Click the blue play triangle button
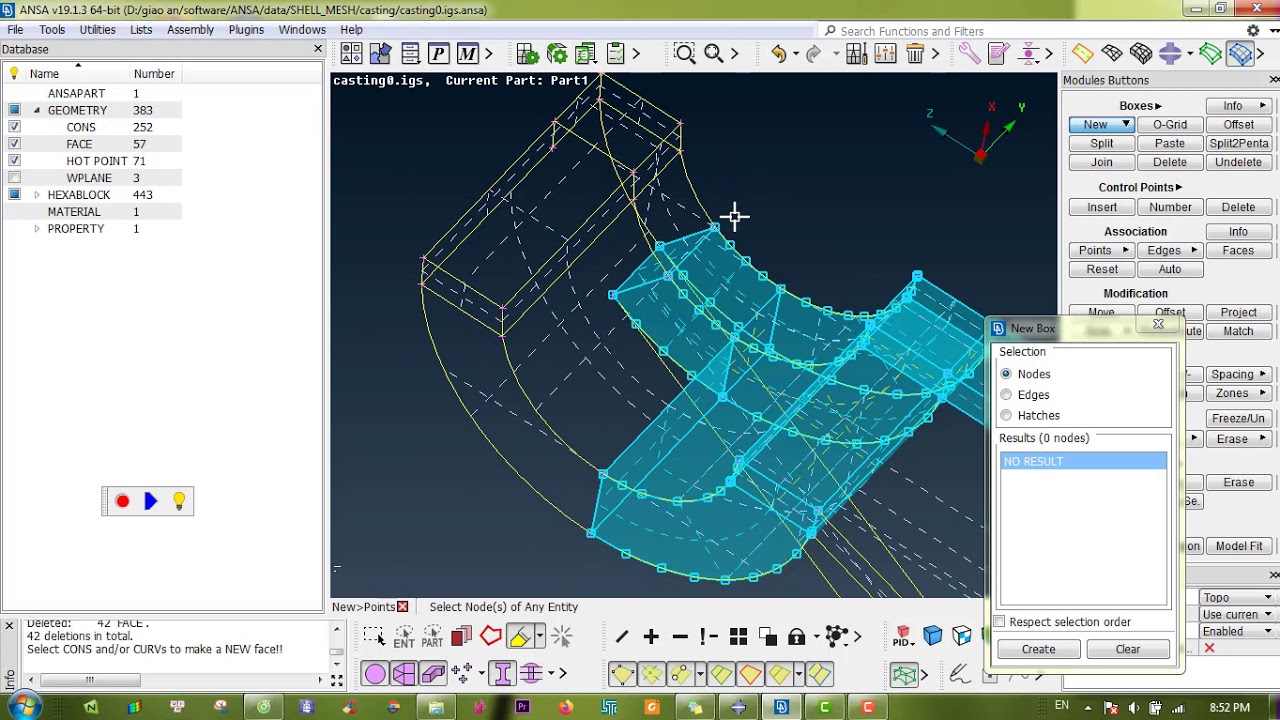1280x720 pixels. click(x=150, y=501)
